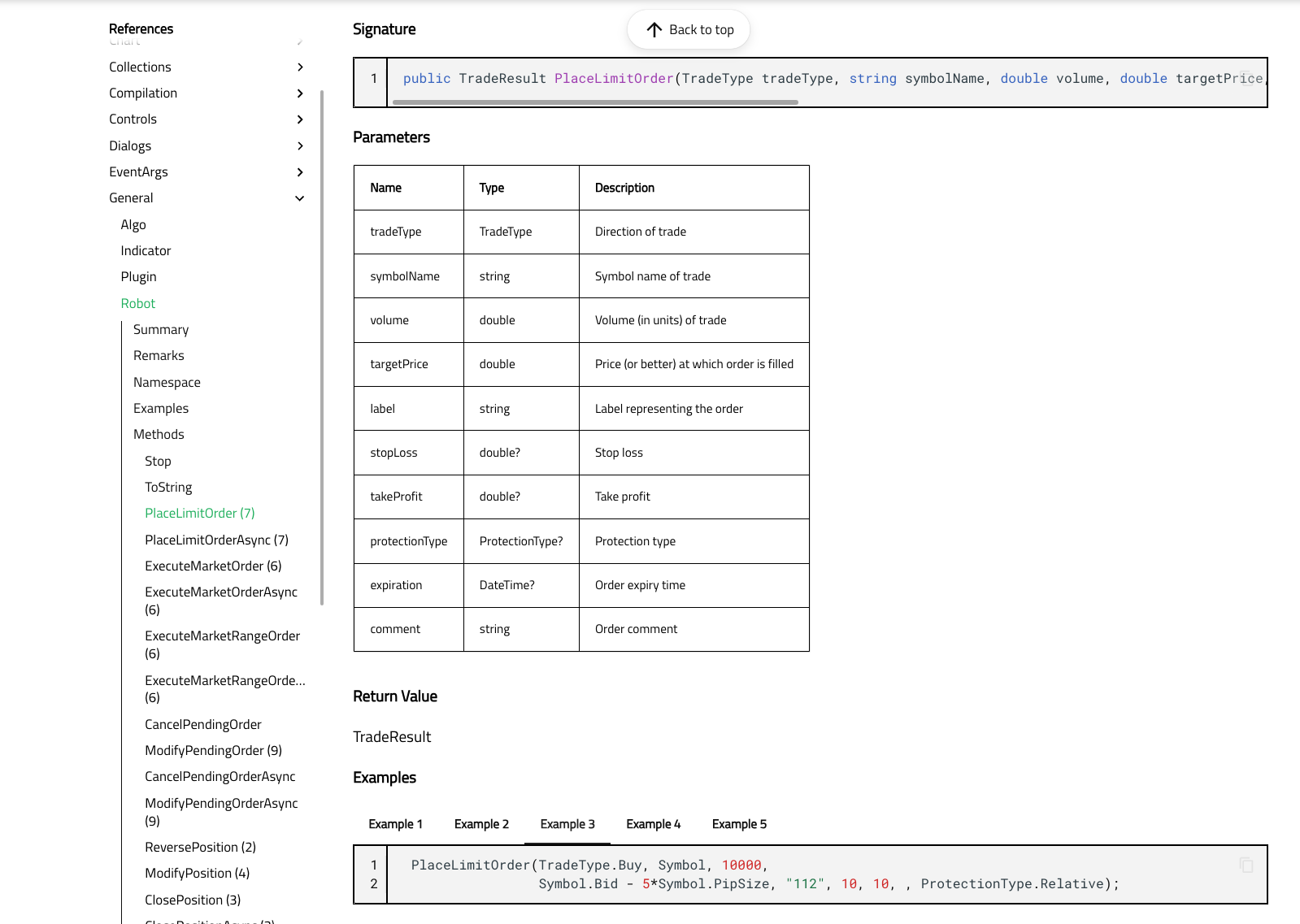Screen dimensions: 1300x924
Task: Open the Controls reference link
Action: click(x=133, y=119)
